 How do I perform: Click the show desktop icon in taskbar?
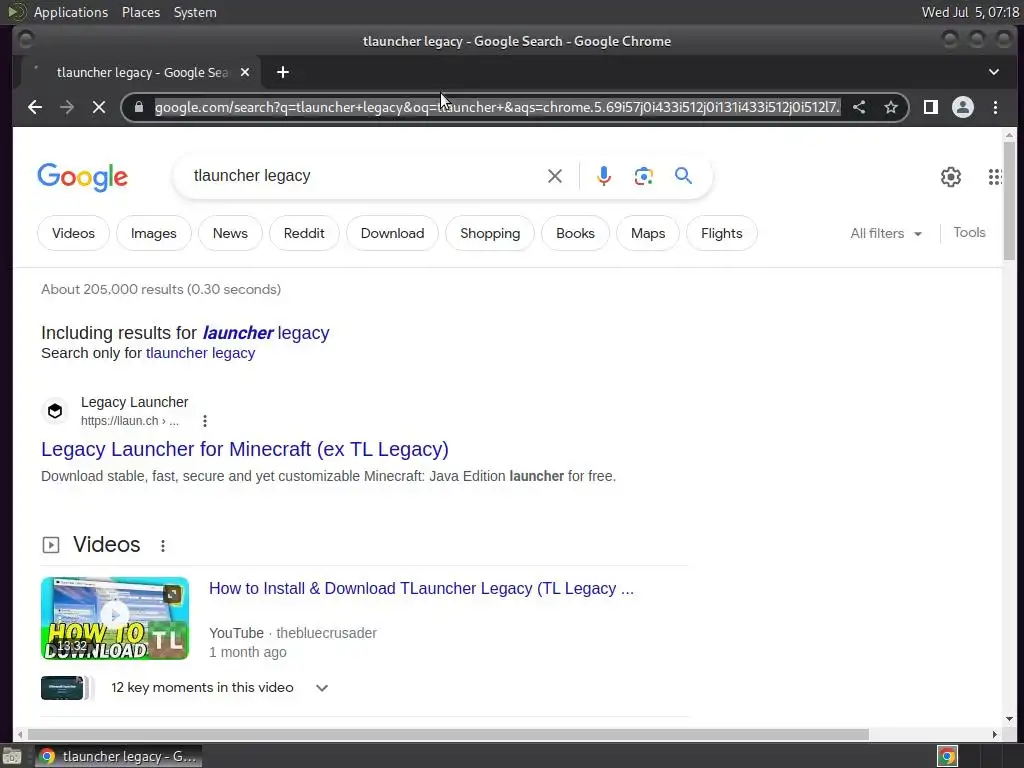(12, 756)
